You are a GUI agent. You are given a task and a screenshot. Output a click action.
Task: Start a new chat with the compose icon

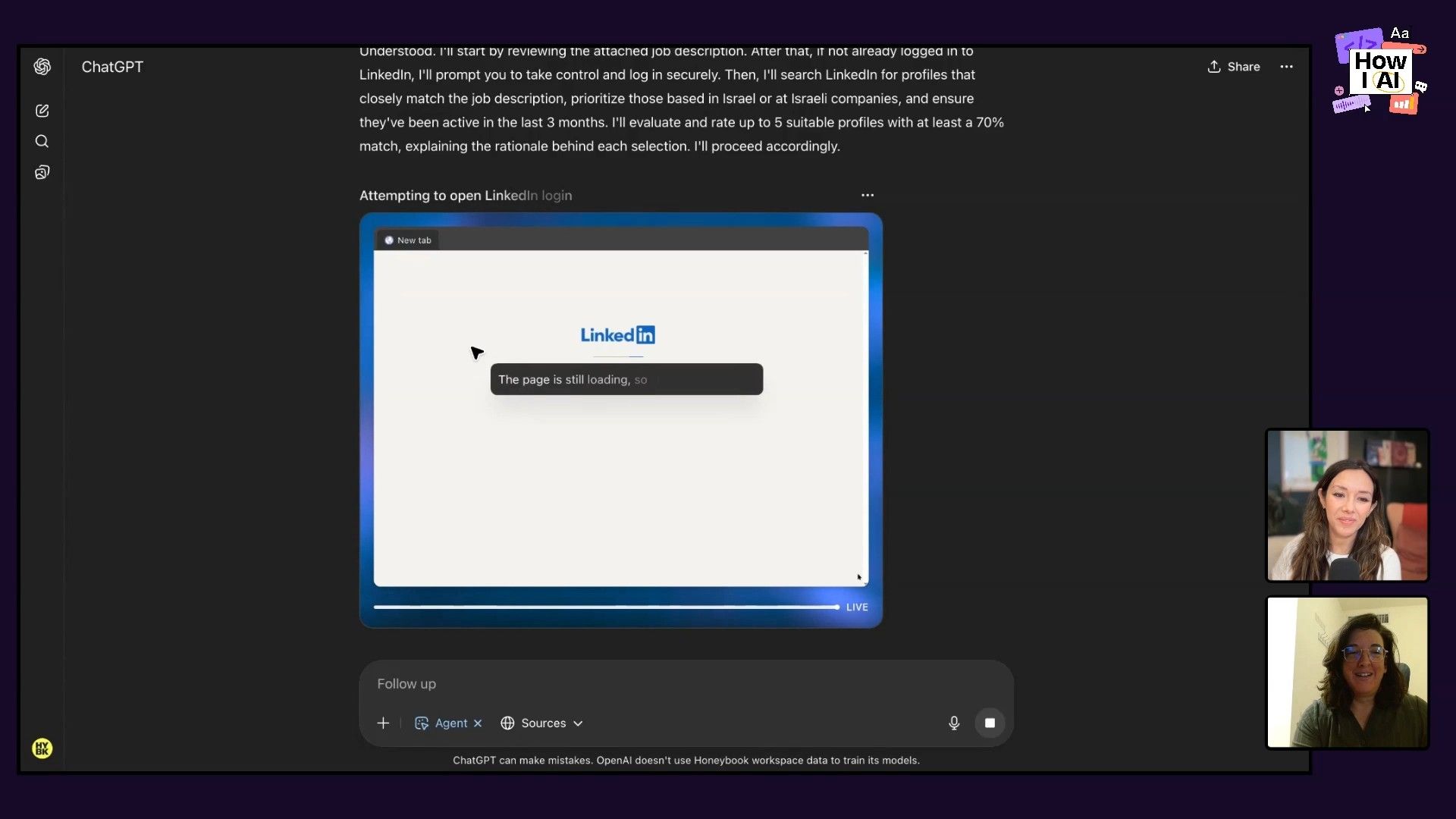42,111
